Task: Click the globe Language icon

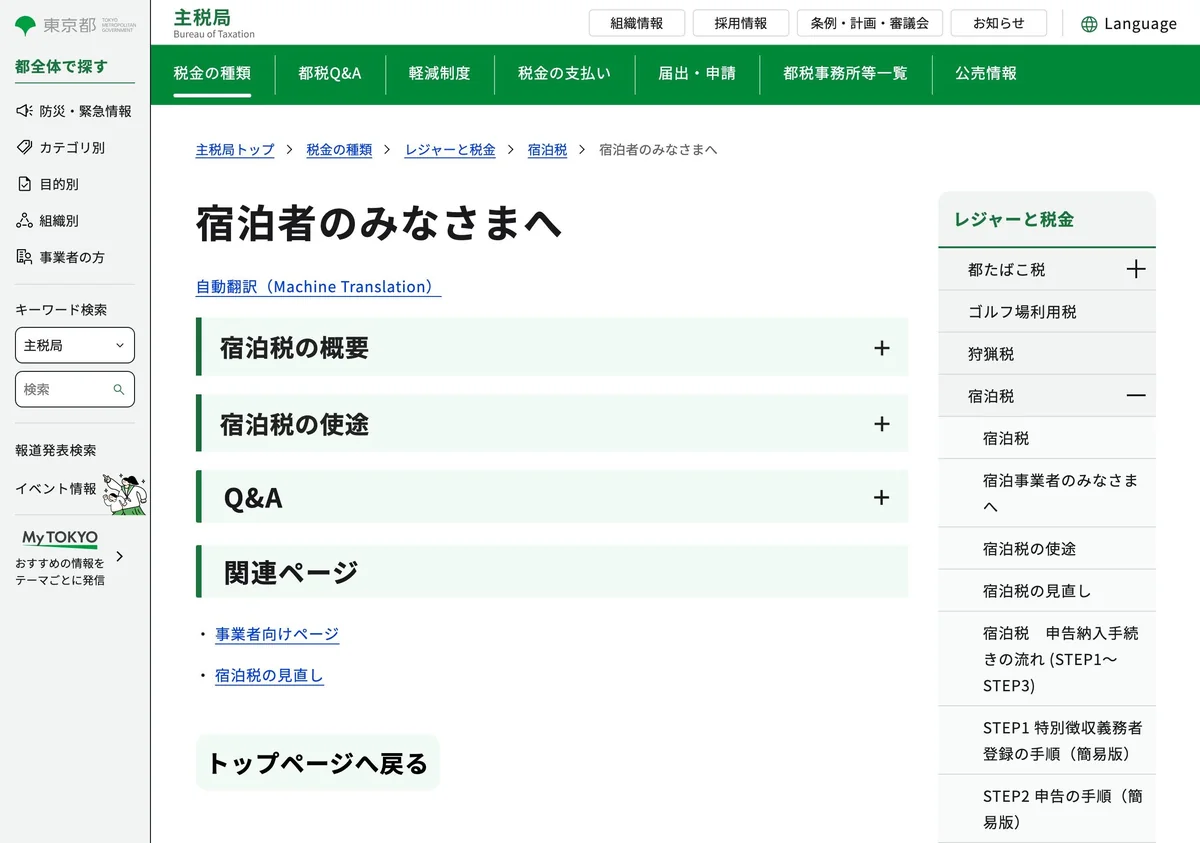Action: 1089,24
